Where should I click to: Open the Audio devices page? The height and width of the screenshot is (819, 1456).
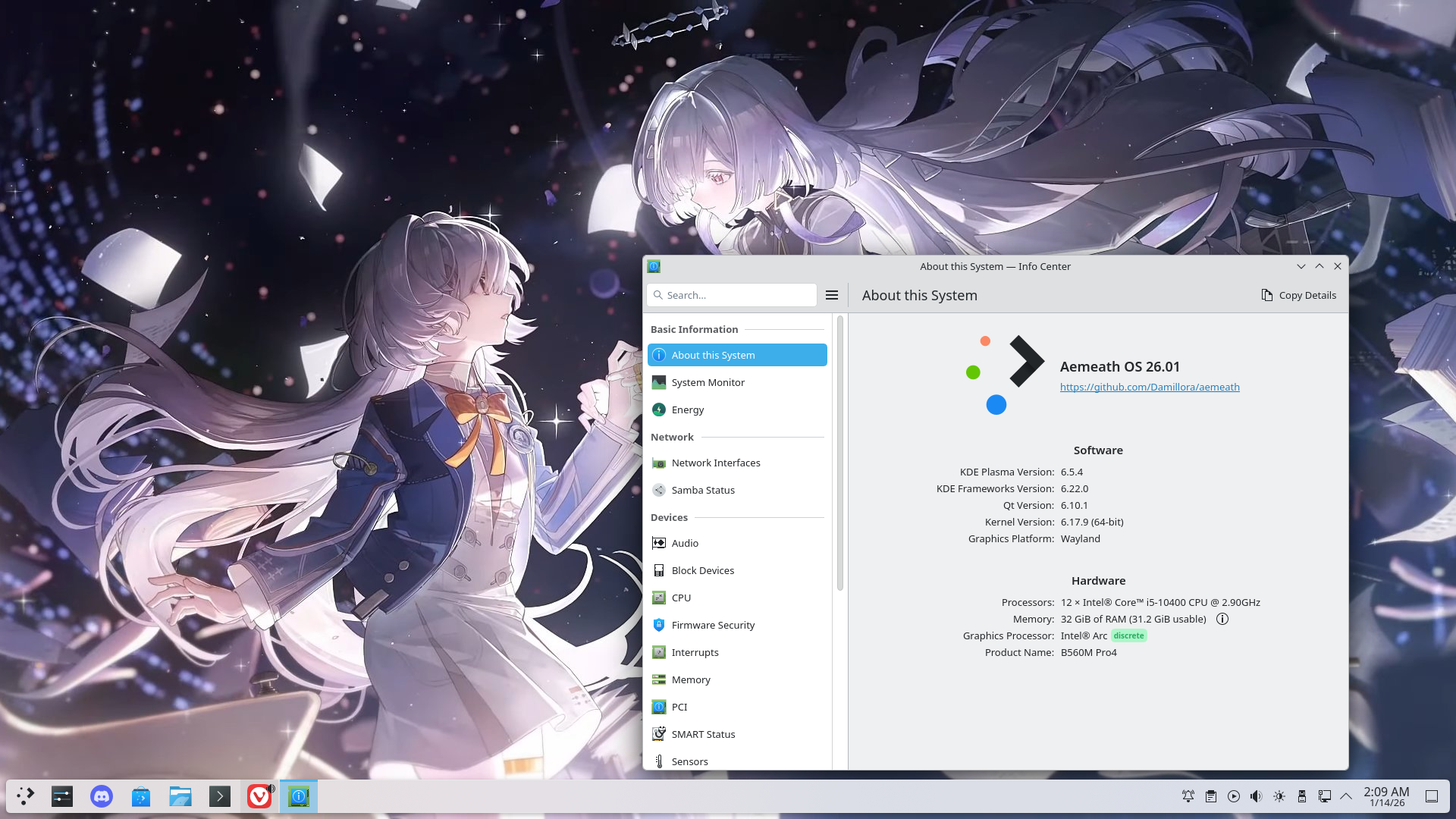click(x=737, y=543)
